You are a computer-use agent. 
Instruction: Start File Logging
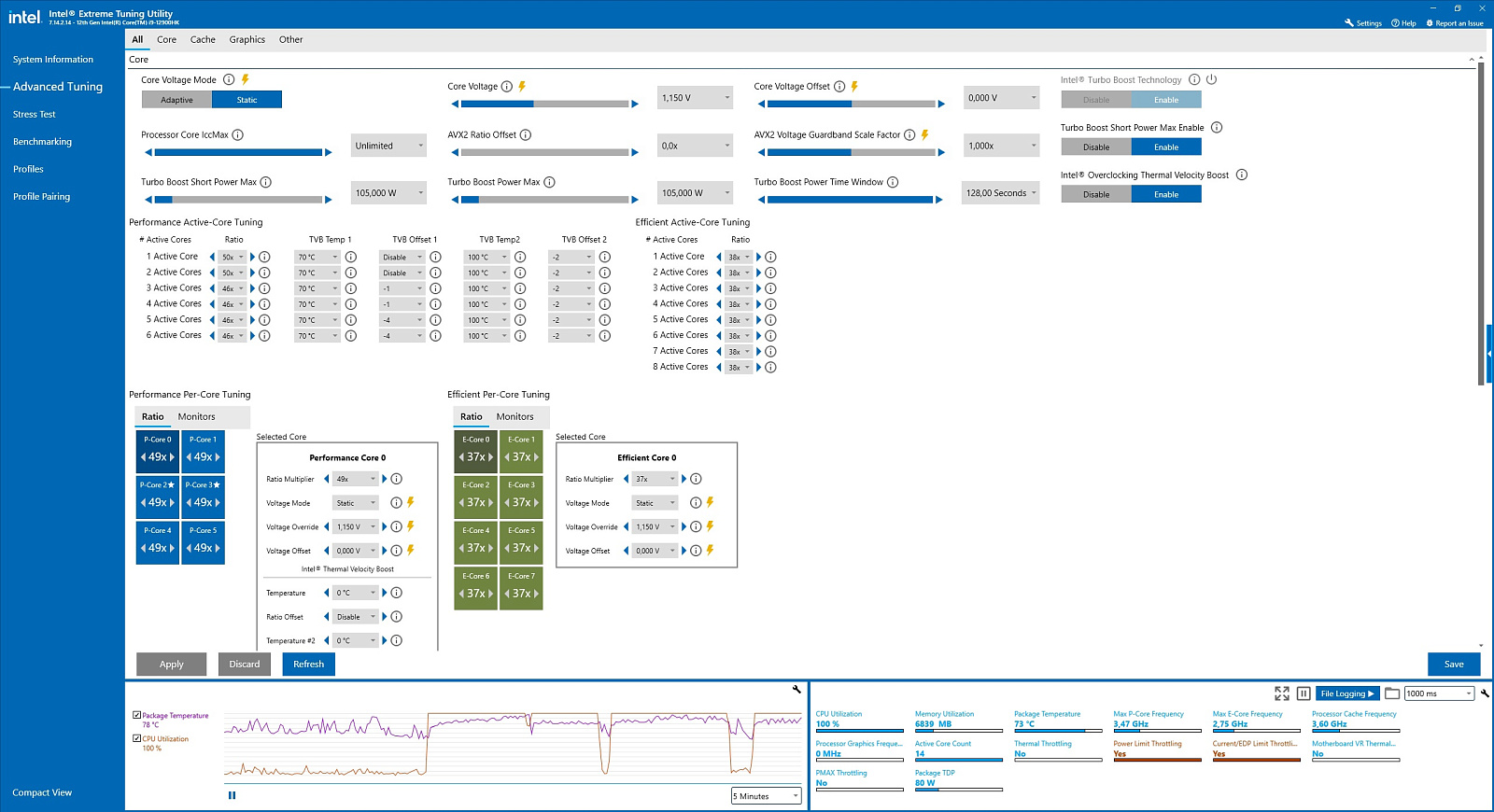click(x=1347, y=693)
